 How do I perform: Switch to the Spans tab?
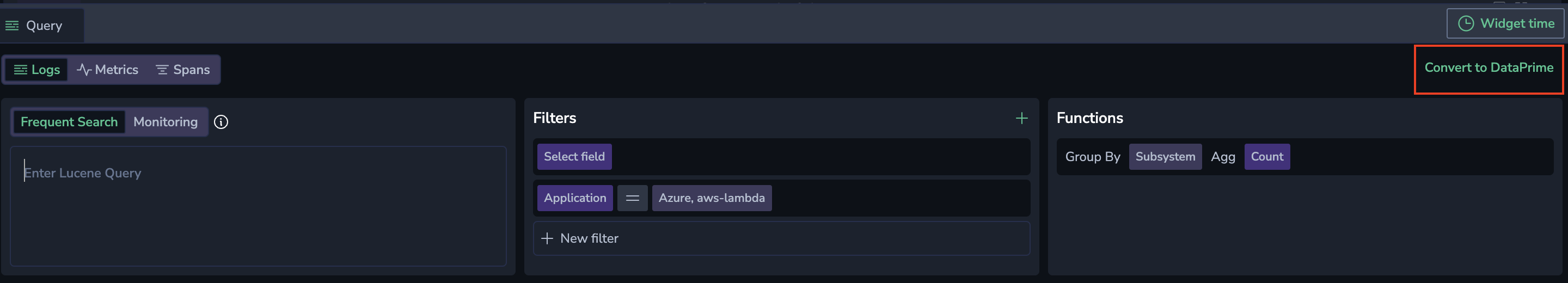click(x=182, y=70)
